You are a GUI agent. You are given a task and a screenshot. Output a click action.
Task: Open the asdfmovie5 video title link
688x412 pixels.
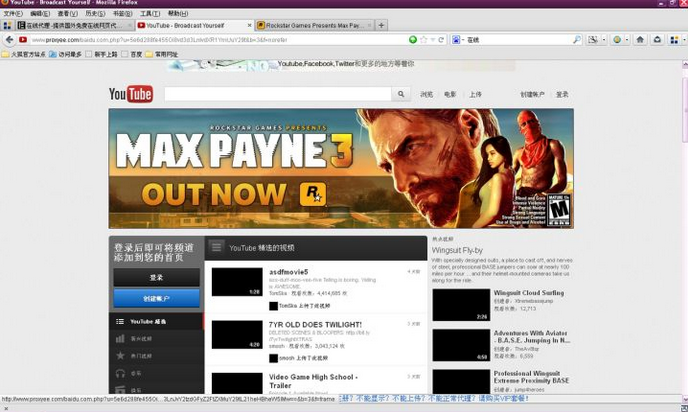coord(288,272)
